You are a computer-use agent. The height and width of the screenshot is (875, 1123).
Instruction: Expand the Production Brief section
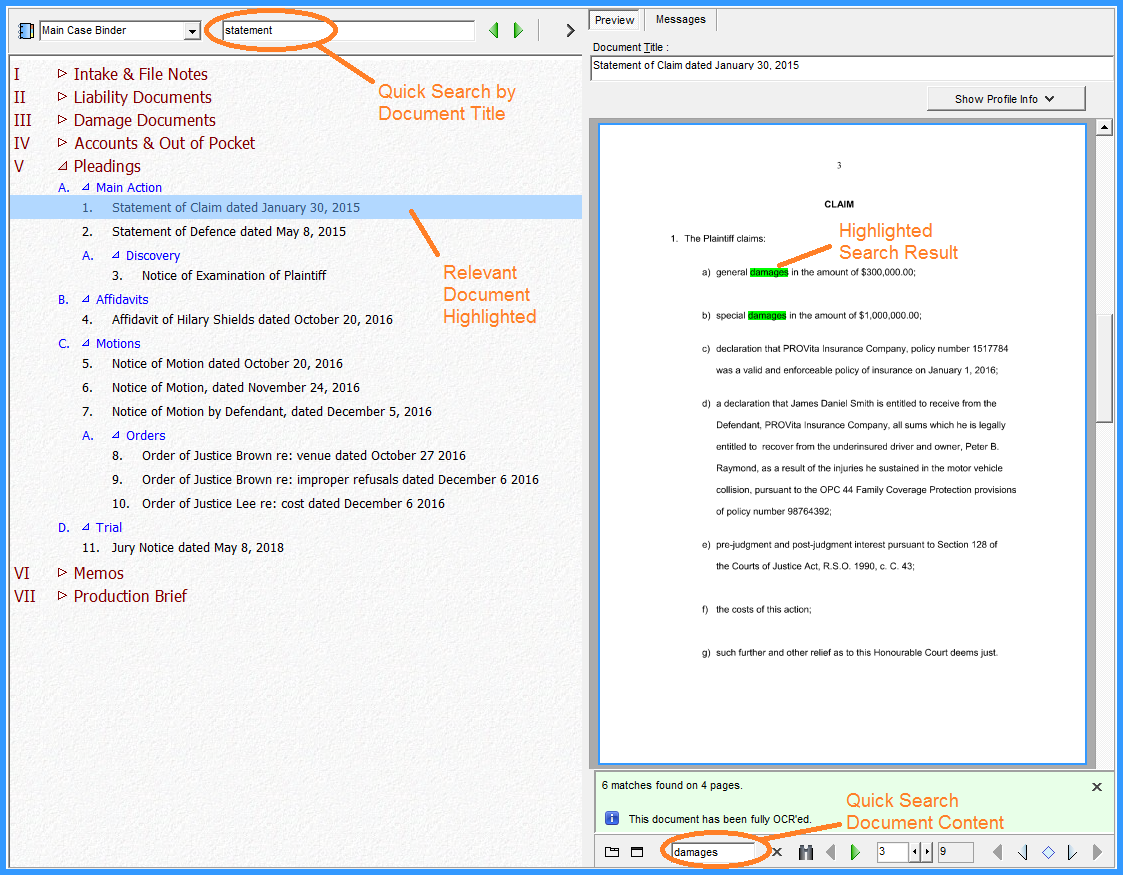(62, 596)
